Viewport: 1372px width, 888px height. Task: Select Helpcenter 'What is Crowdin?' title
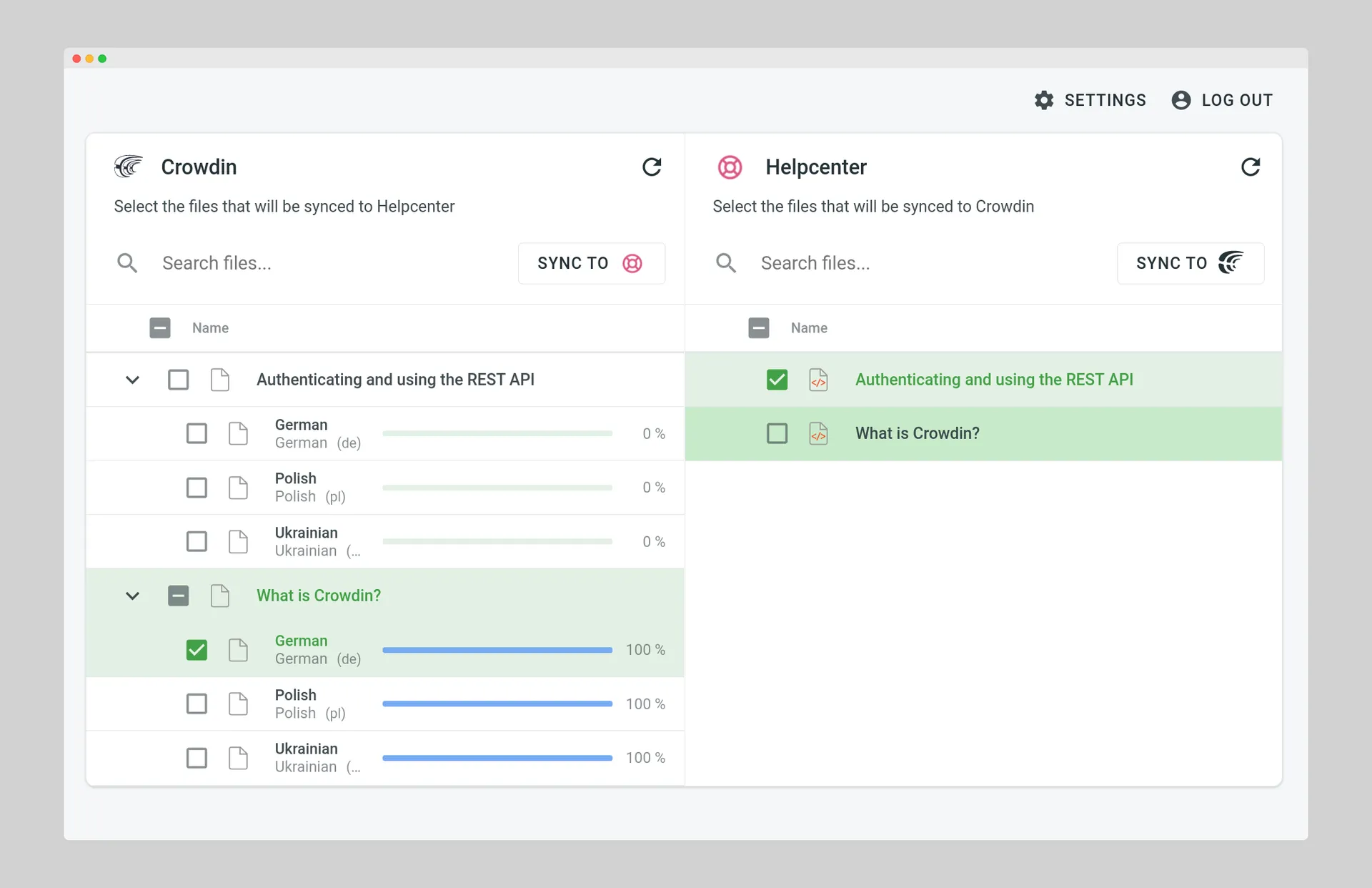point(918,433)
